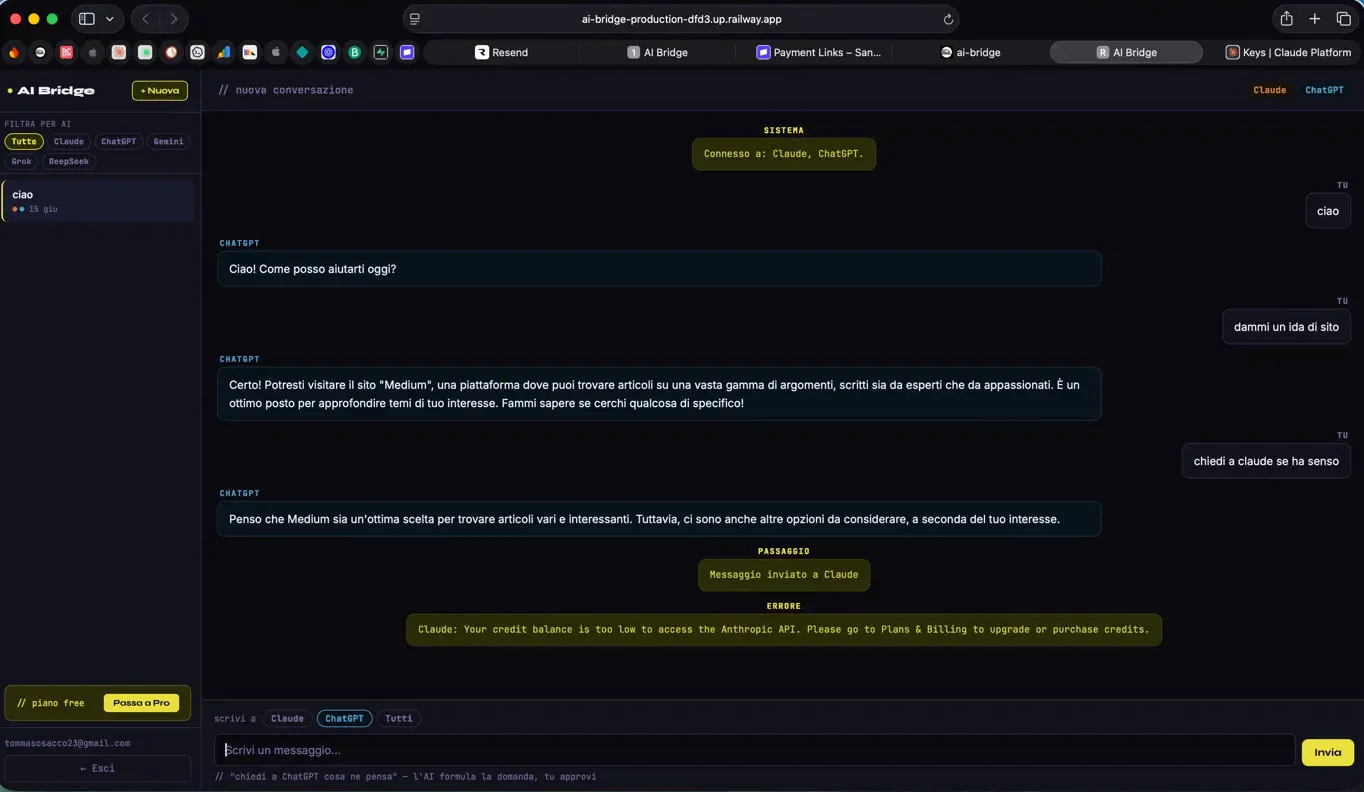Click the user's "ciao" message bubble
This screenshot has height=792, width=1364.
pos(1328,211)
